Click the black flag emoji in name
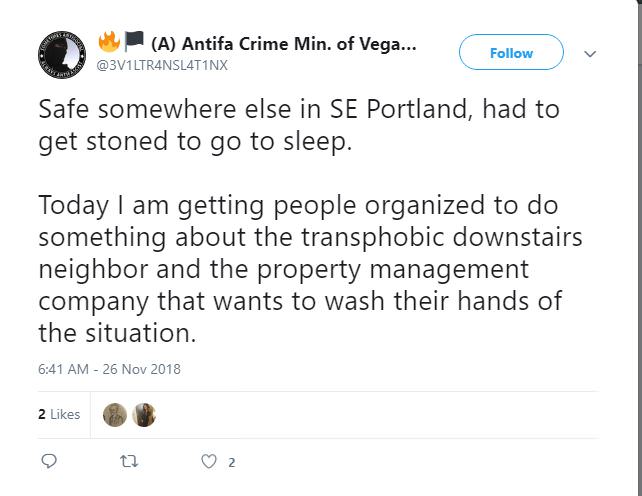This screenshot has height=496, width=642. tap(134, 41)
